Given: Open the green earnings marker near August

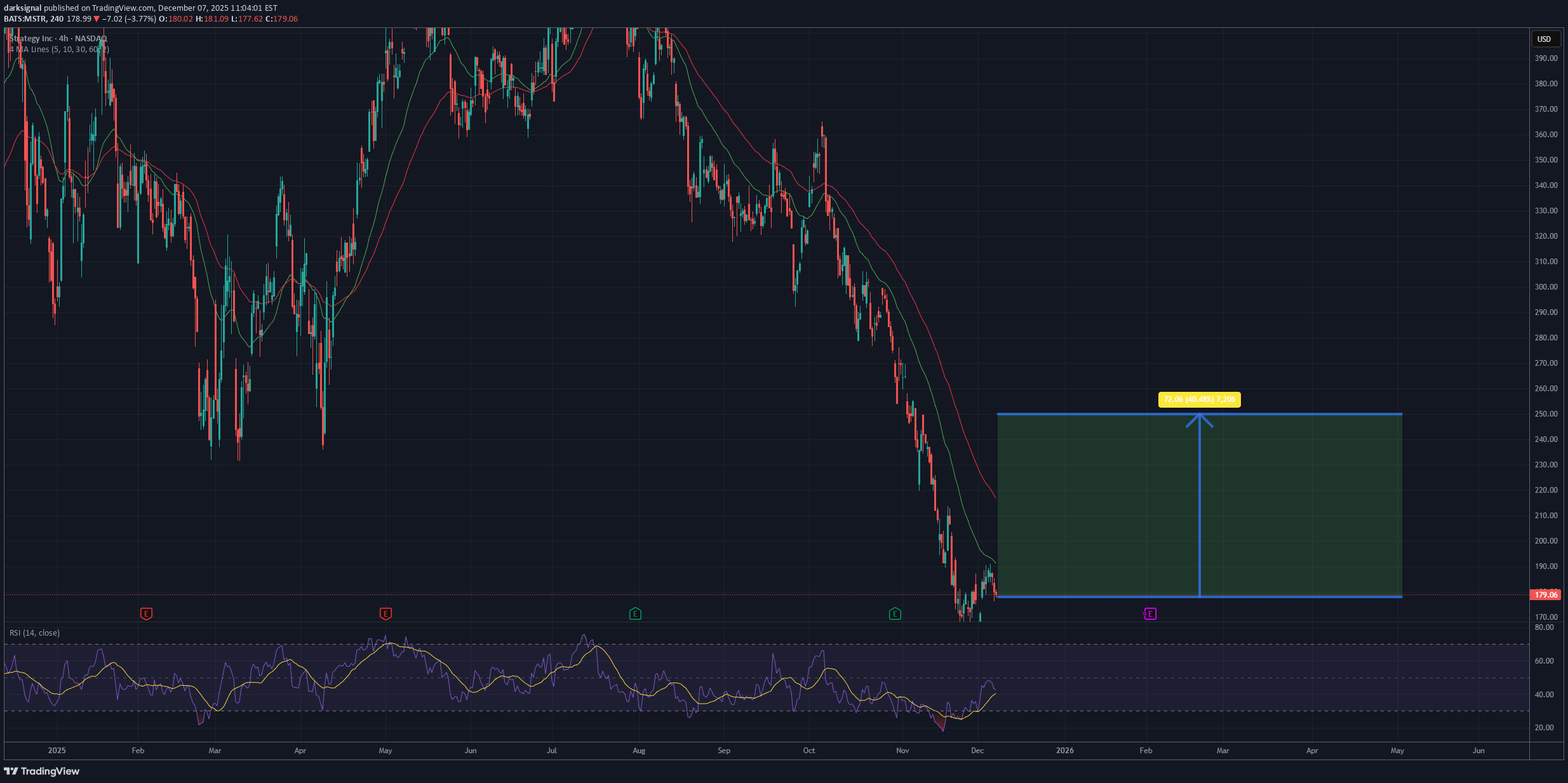Looking at the screenshot, I should 635,613.
